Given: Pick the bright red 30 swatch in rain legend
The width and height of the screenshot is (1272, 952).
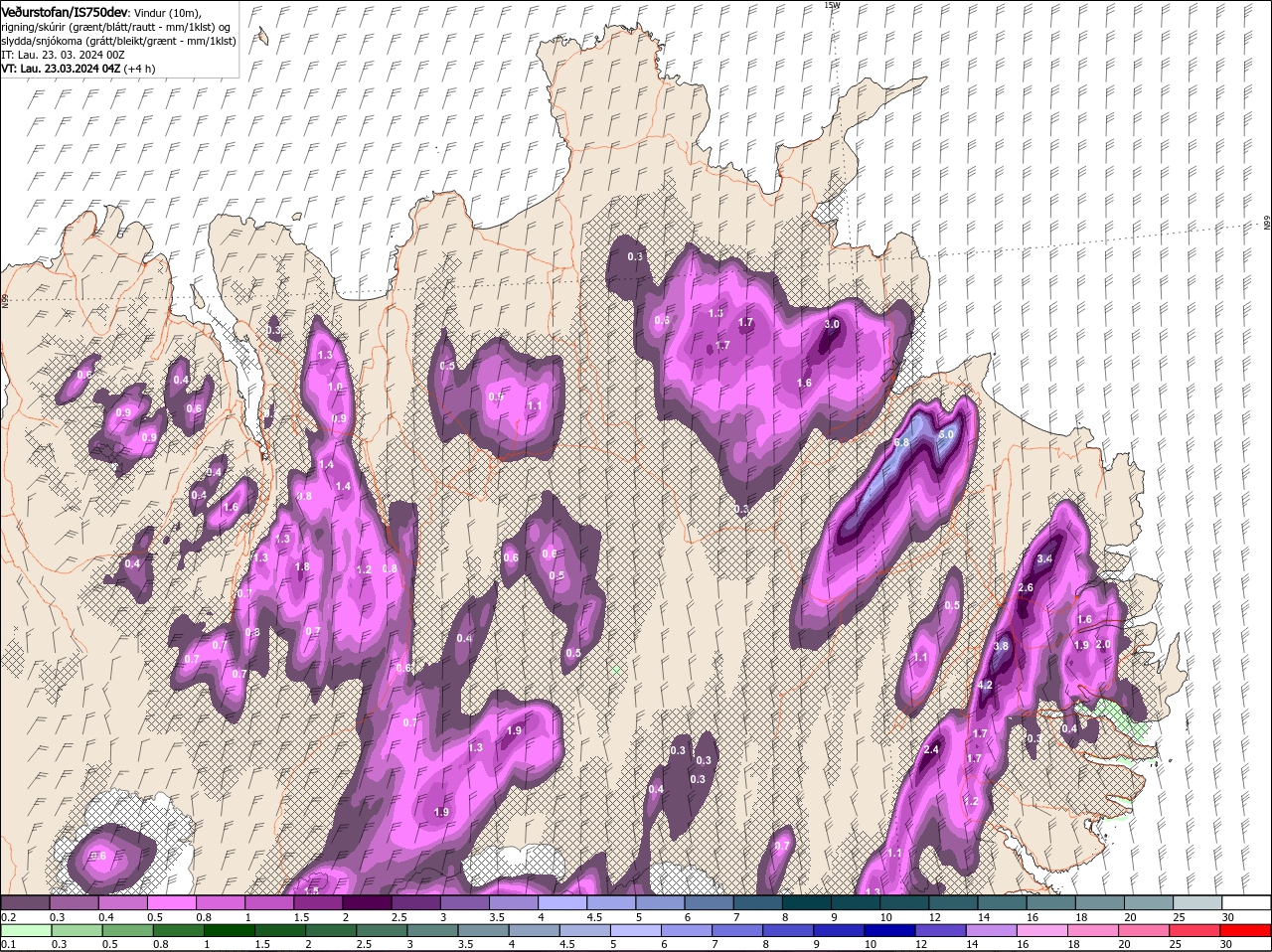Looking at the screenshot, I should point(1246,930).
